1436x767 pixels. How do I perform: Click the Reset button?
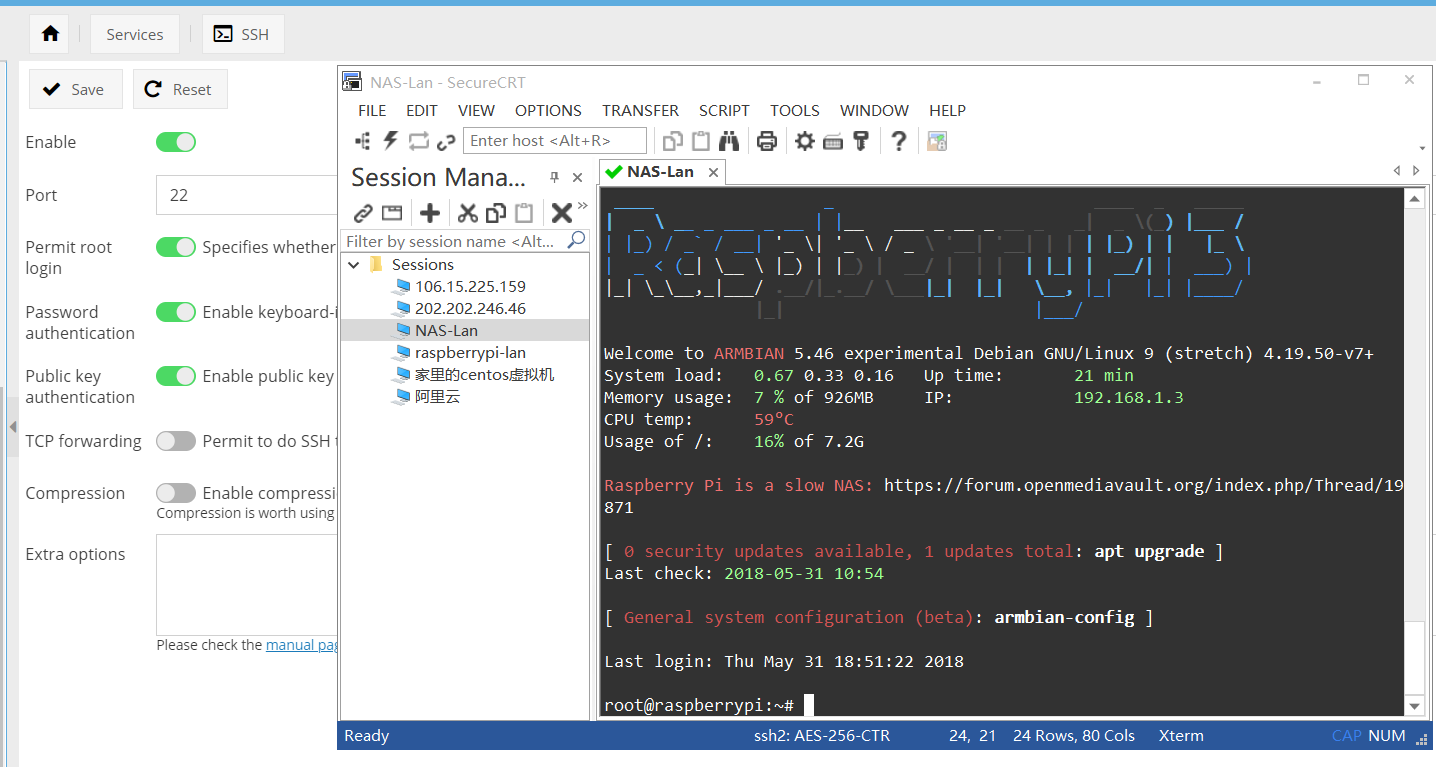coord(180,89)
